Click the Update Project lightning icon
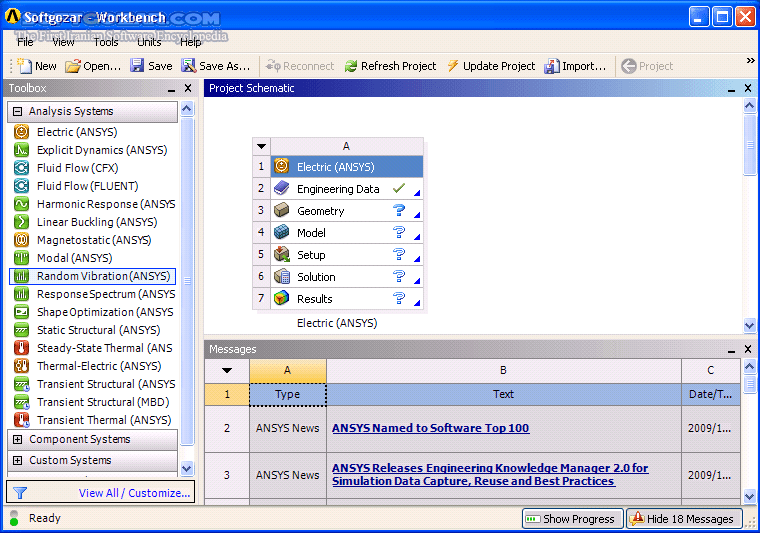This screenshot has height=533, width=760. pyautogui.click(x=453, y=66)
